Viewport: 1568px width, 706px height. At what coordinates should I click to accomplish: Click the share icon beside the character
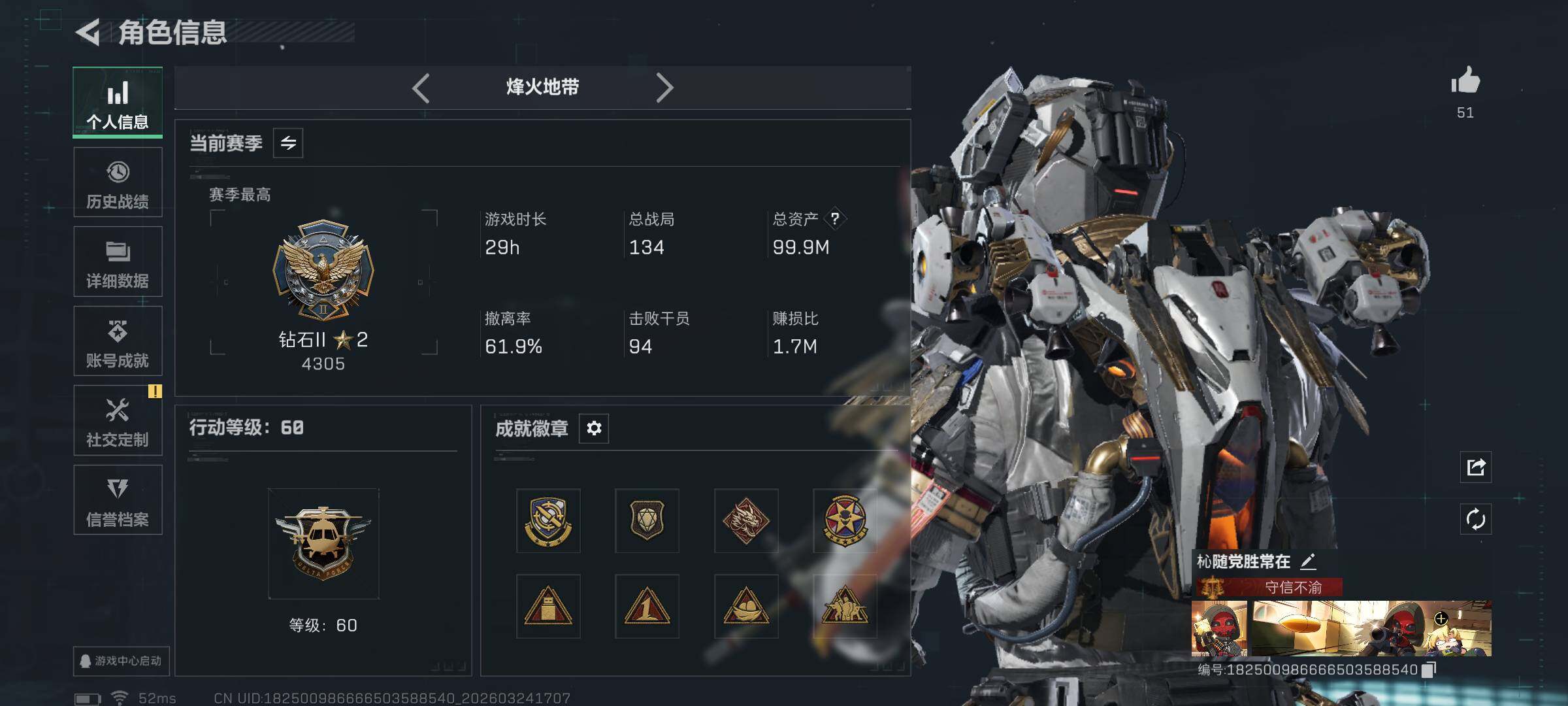[x=1476, y=467]
